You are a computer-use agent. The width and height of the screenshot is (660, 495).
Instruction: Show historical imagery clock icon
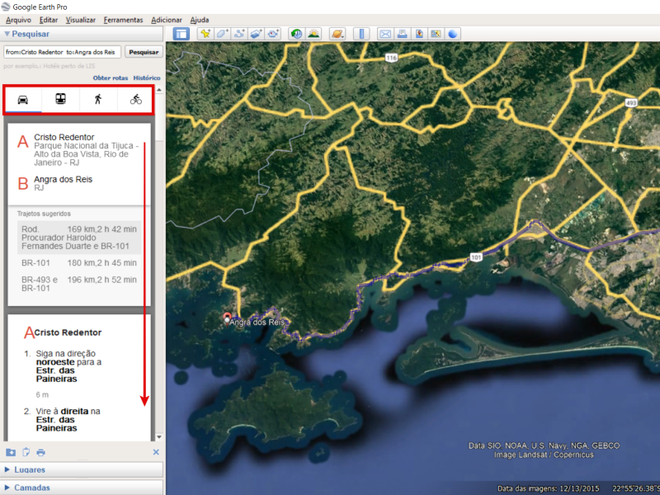297,34
